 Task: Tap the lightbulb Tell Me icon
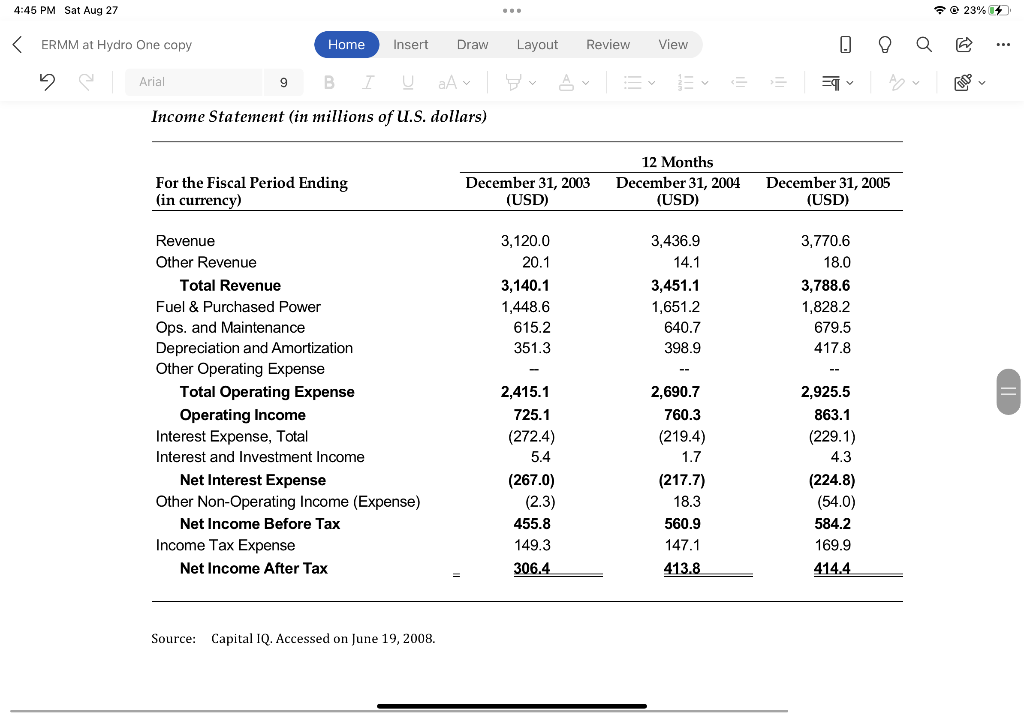883,44
